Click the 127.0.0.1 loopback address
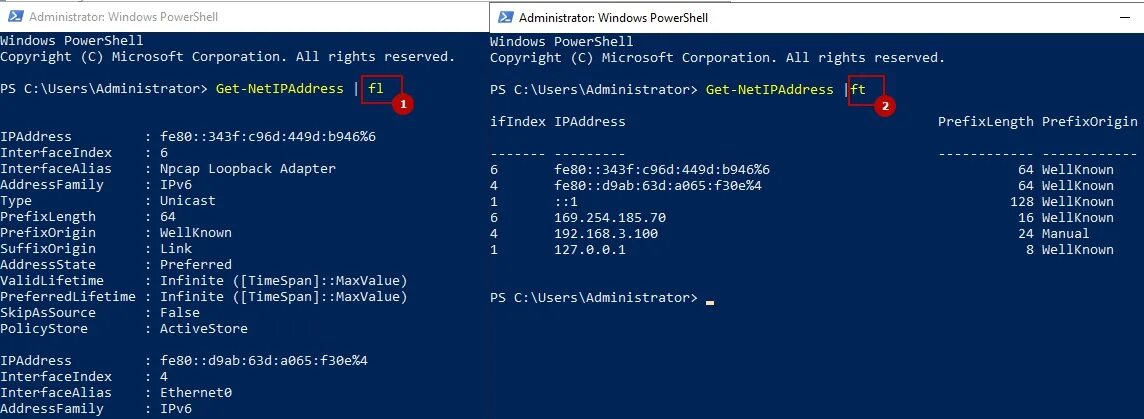Image resolution: width=1144 pixels, height=419 pixels. point(590,250)
